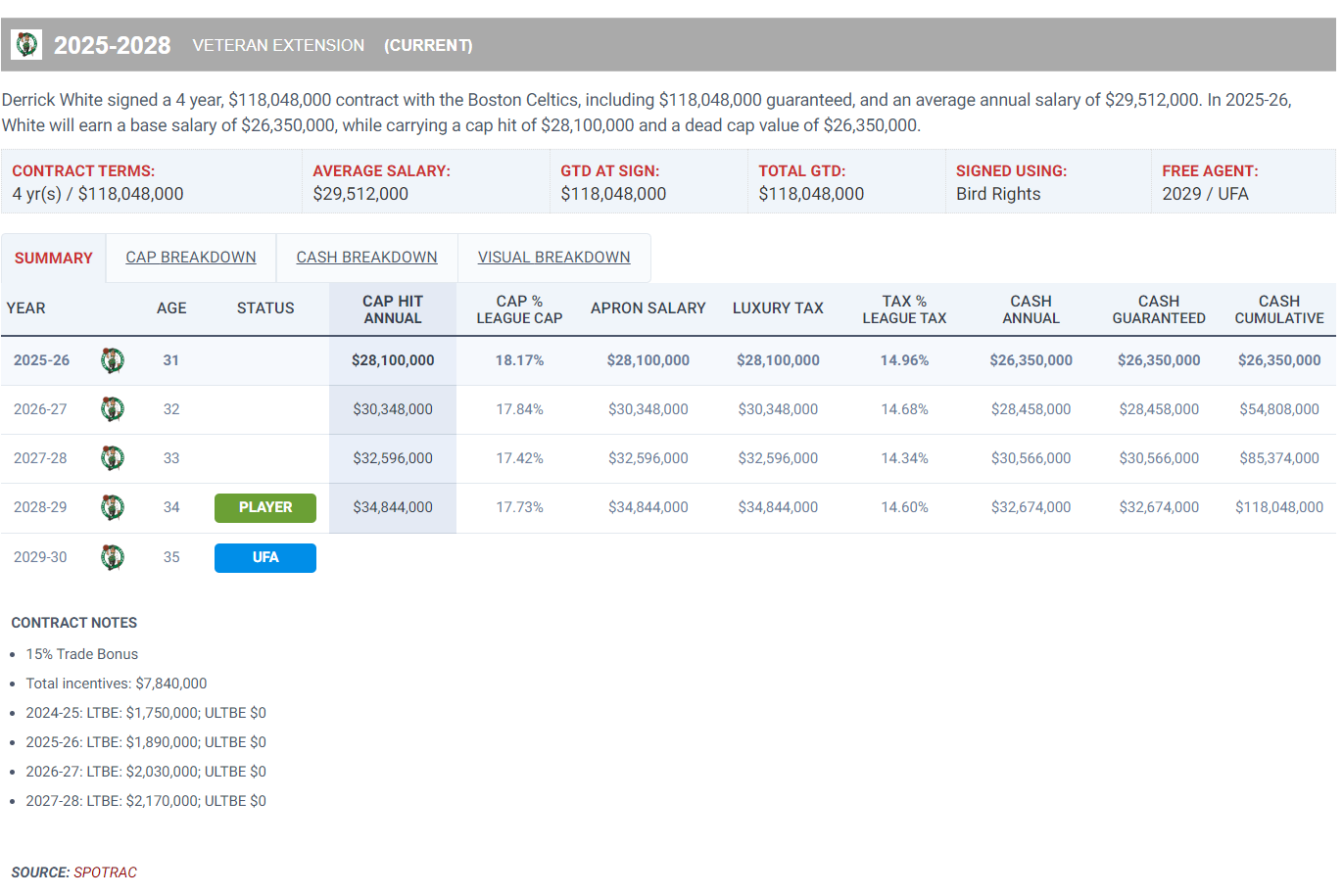
Task: Open the Cash Breakdown tab
Action: click(x=366, y=258)
